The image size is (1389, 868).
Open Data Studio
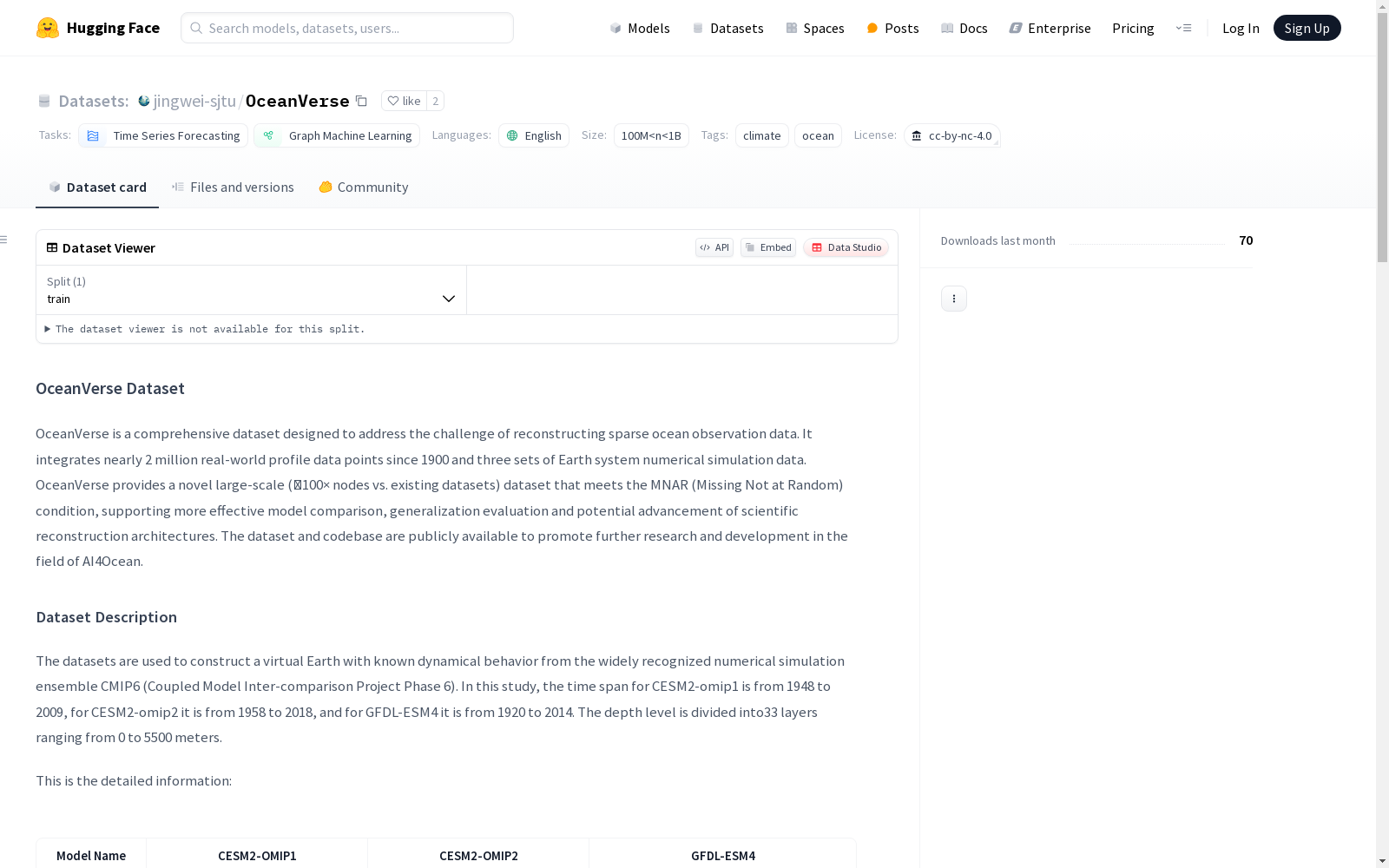846,247
